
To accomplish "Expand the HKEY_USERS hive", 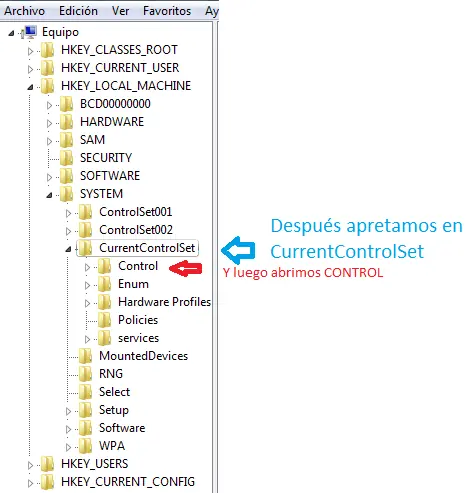I will pos(30,465).
